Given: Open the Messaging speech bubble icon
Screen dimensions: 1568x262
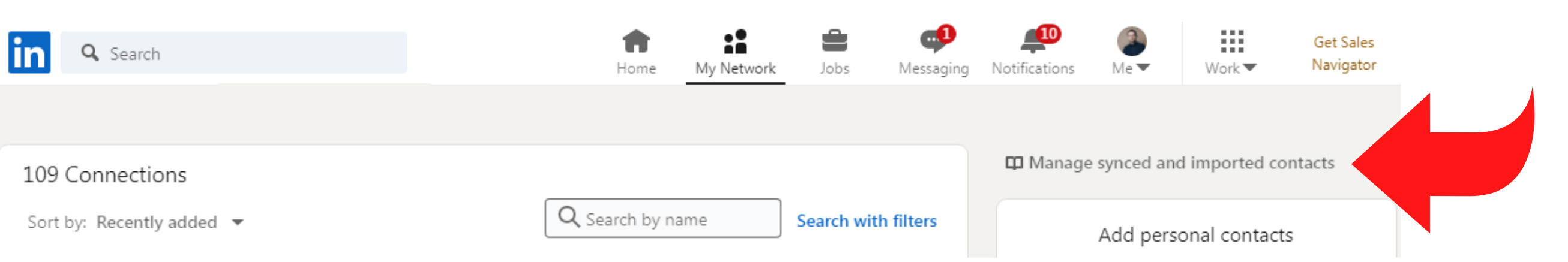Looking at the screenshot, I should pyautogui.click(x=931, y=41).
